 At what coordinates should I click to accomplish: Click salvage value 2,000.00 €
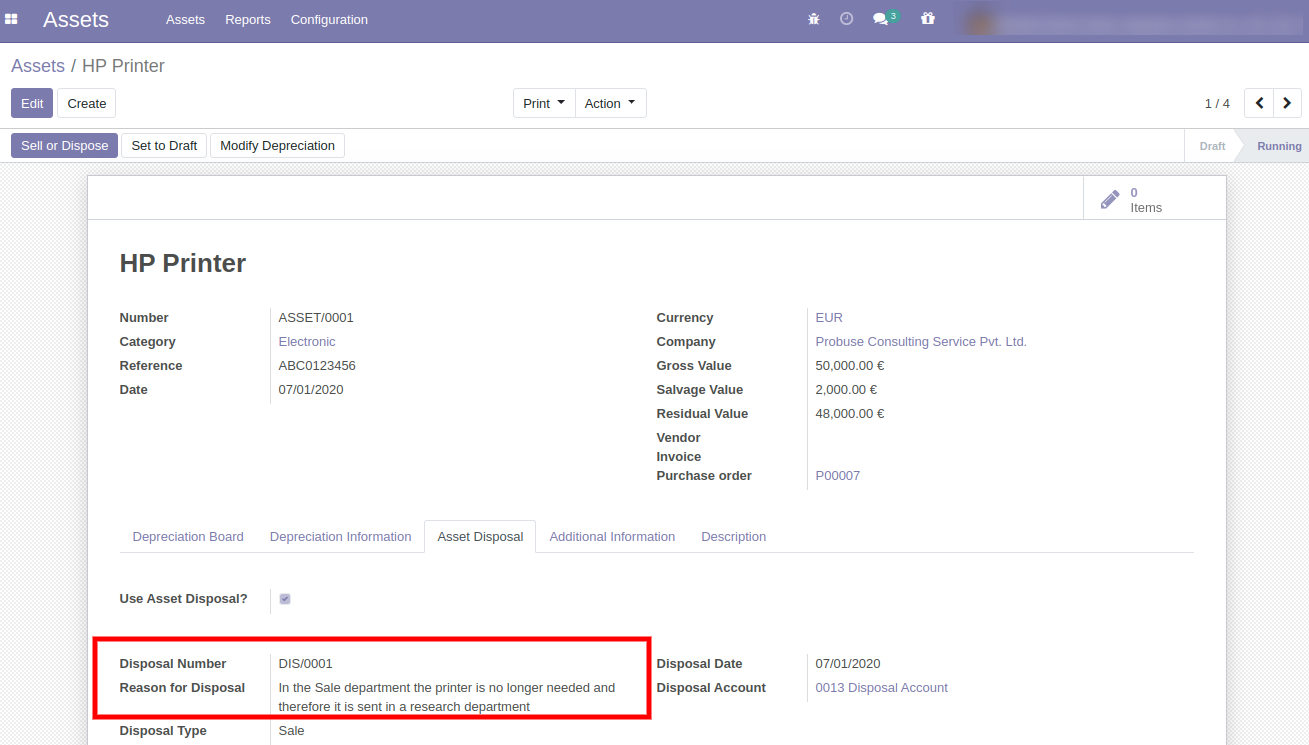pyautogui.click(x=846, y=390)
